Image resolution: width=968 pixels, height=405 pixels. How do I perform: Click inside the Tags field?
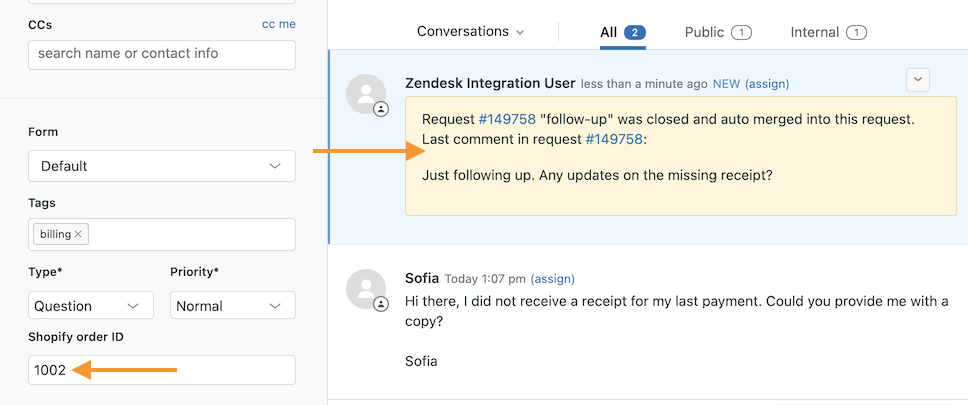pos(190,234)
